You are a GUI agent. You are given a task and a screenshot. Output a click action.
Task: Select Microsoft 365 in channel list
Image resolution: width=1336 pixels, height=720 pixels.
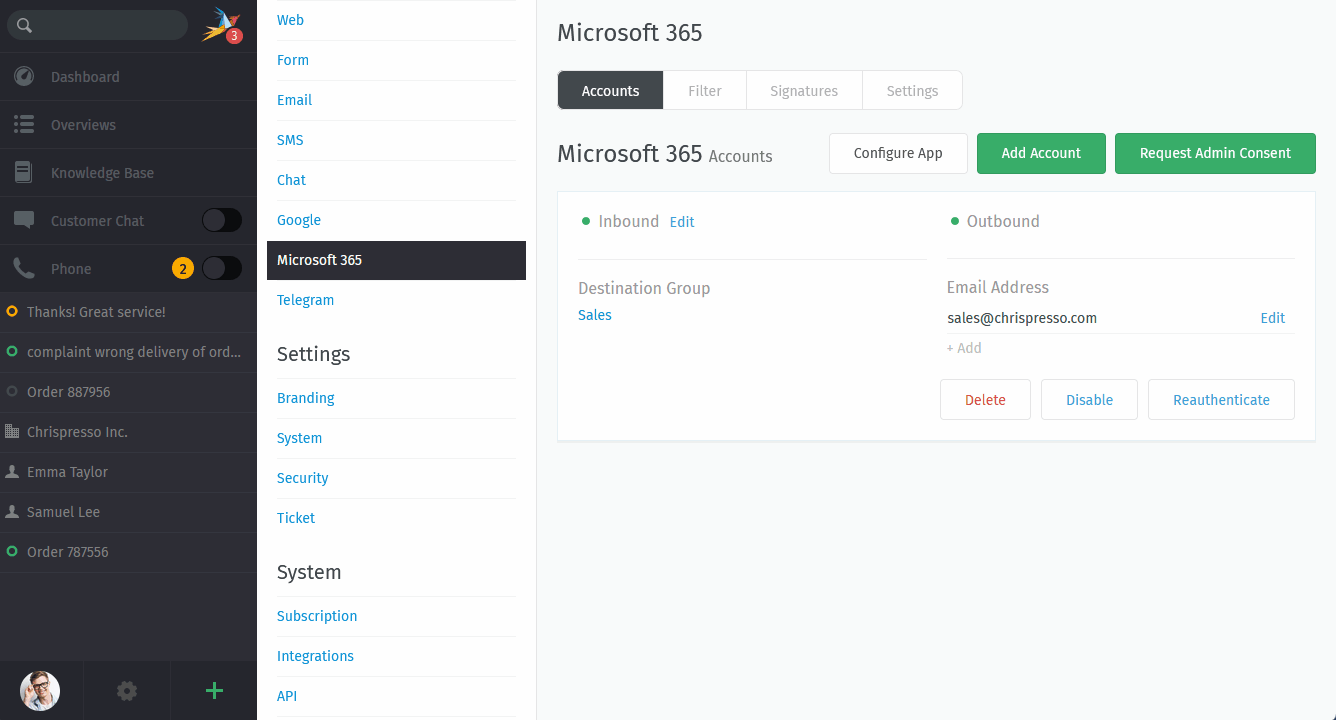tap(396, 260)
